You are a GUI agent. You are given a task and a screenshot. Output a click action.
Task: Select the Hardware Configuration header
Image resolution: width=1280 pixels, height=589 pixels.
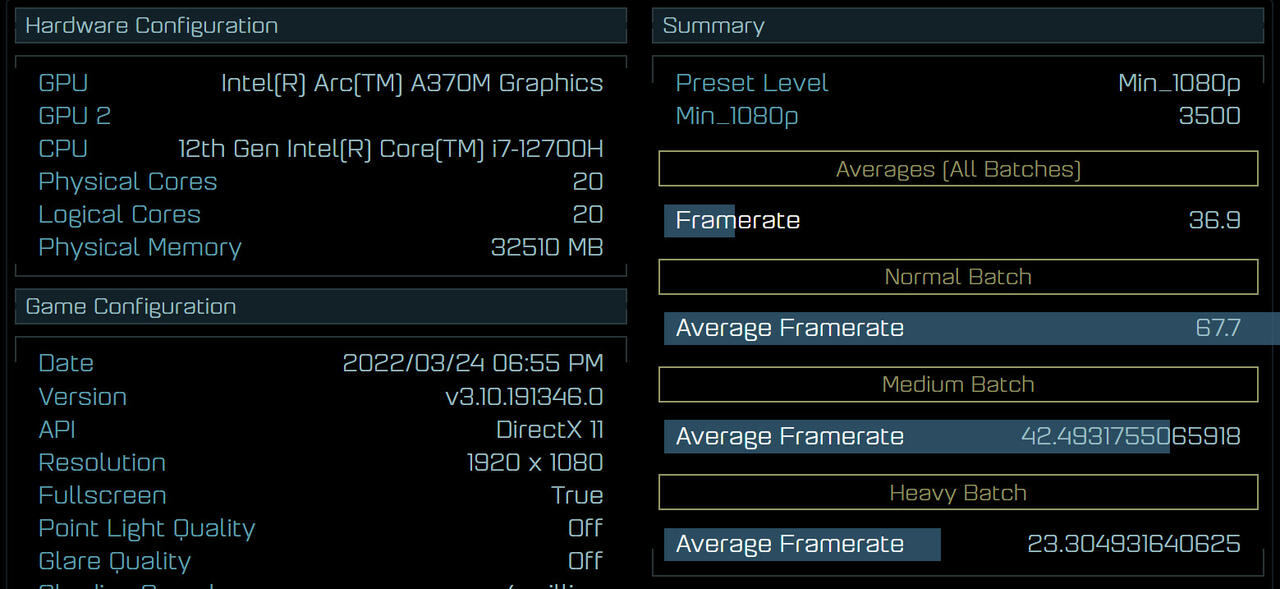(x=151, y=25)
